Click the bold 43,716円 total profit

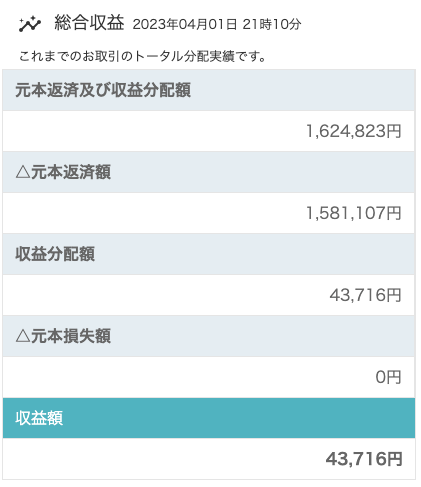pyautogui.click(x=364, y=459)
